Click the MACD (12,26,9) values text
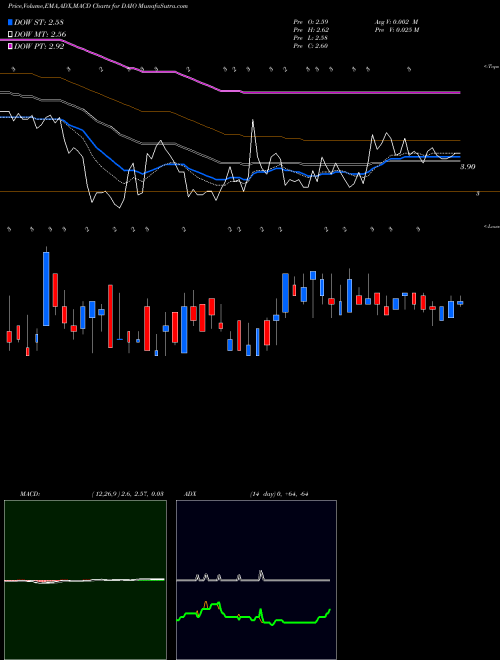 pyautogui.click(x=127, y=494)
